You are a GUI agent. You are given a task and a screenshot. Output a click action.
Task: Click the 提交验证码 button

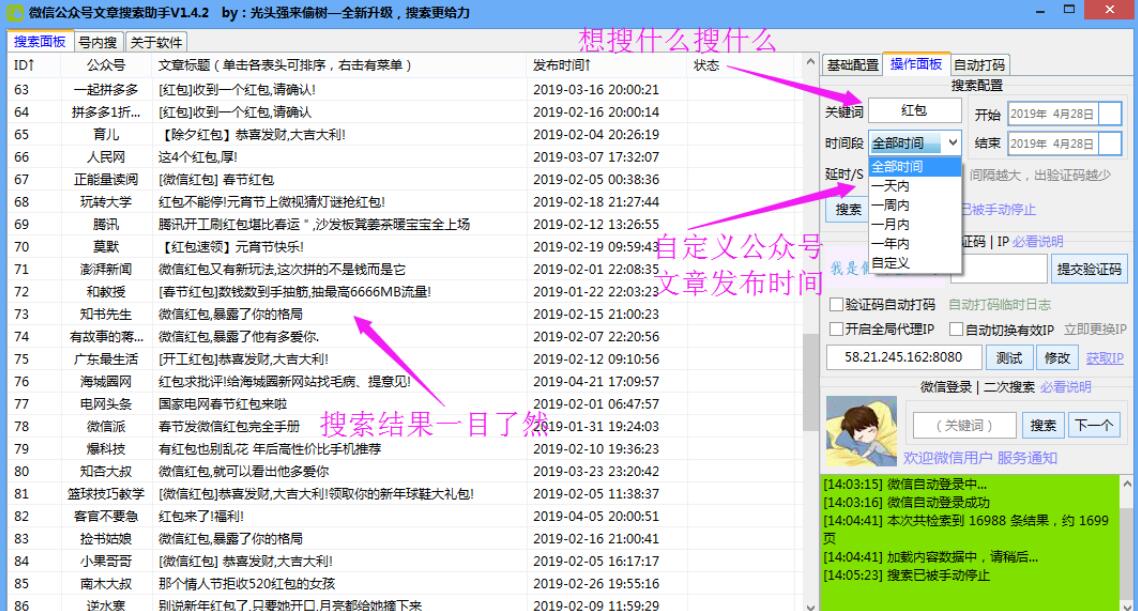pyautogui.click(x=1089, y=269)
